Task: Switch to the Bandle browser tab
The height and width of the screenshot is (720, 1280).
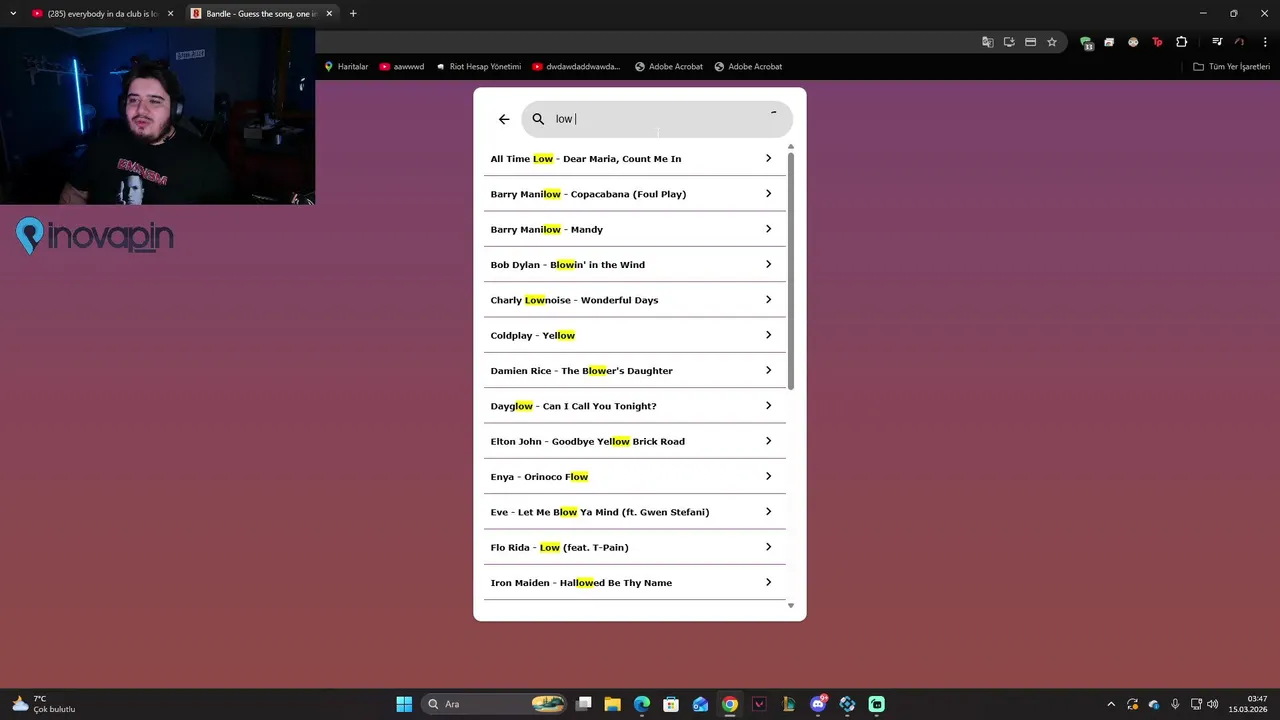Action: click(261, 14)
